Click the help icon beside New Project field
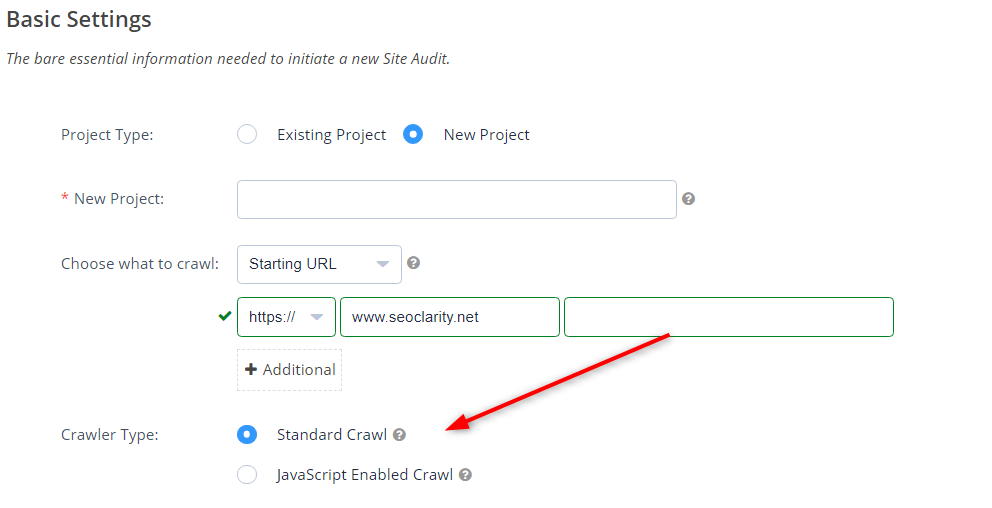992x508 pixels. pyautogui.click(x=688, y=199)
